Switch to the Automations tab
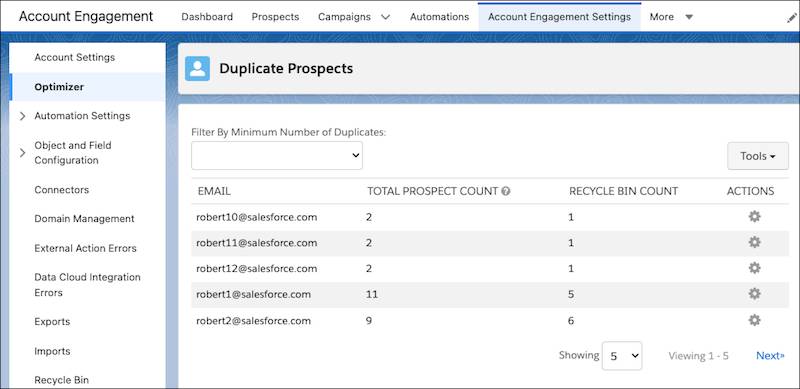 (439, 17)
